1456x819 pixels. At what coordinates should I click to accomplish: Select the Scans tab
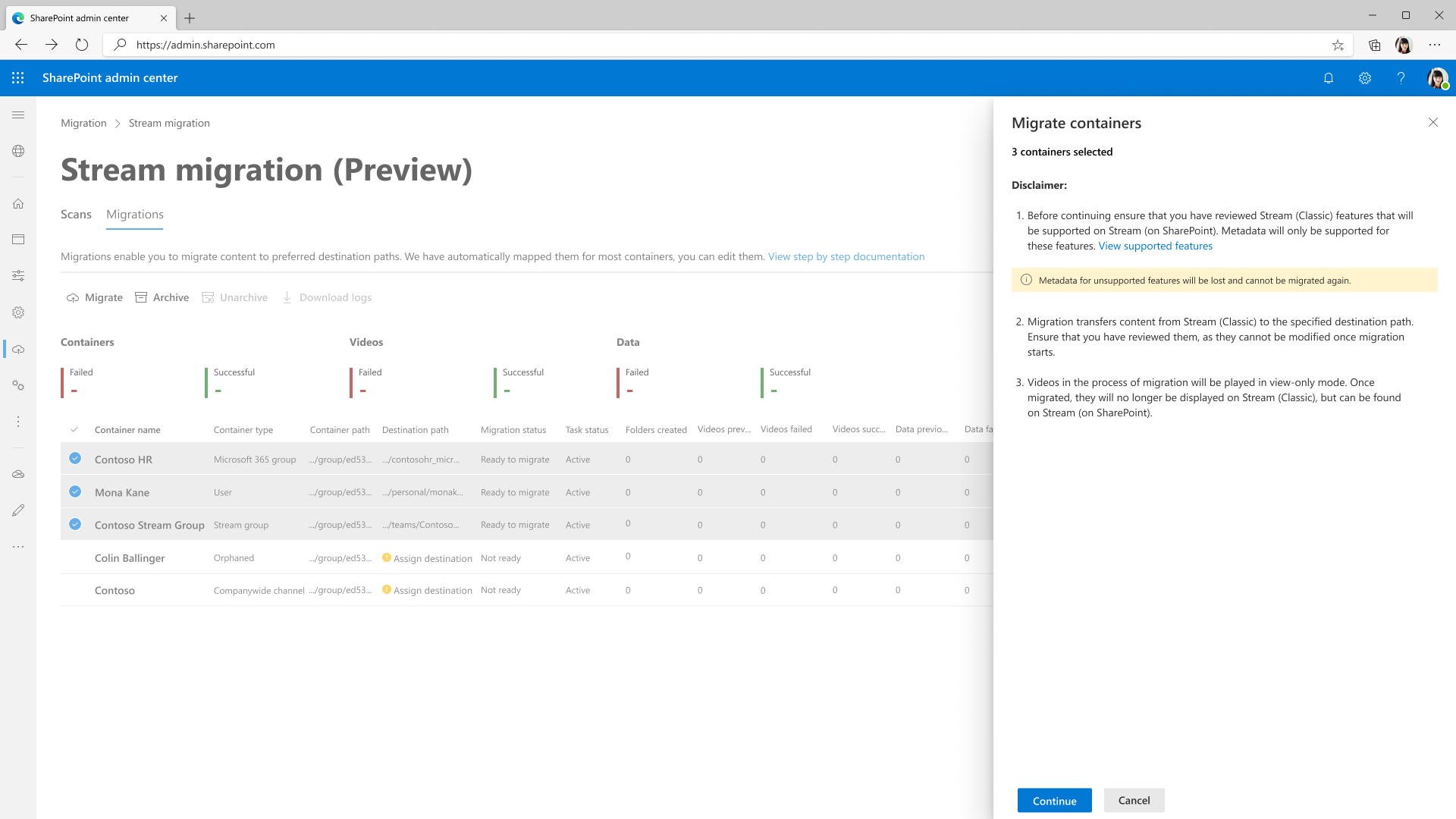click(76, 214)
